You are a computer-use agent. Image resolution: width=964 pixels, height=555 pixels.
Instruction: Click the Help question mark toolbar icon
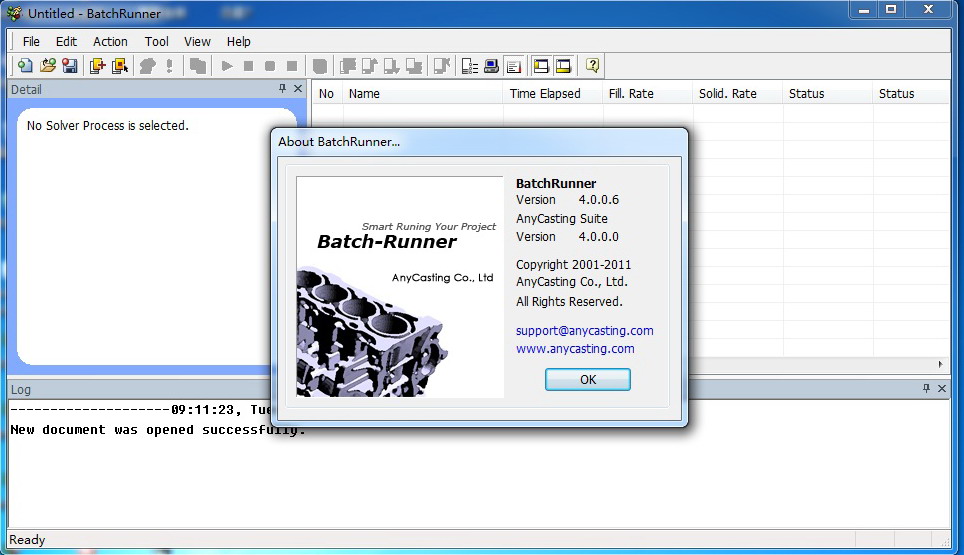pyautogui.click(x=592, y=66)
